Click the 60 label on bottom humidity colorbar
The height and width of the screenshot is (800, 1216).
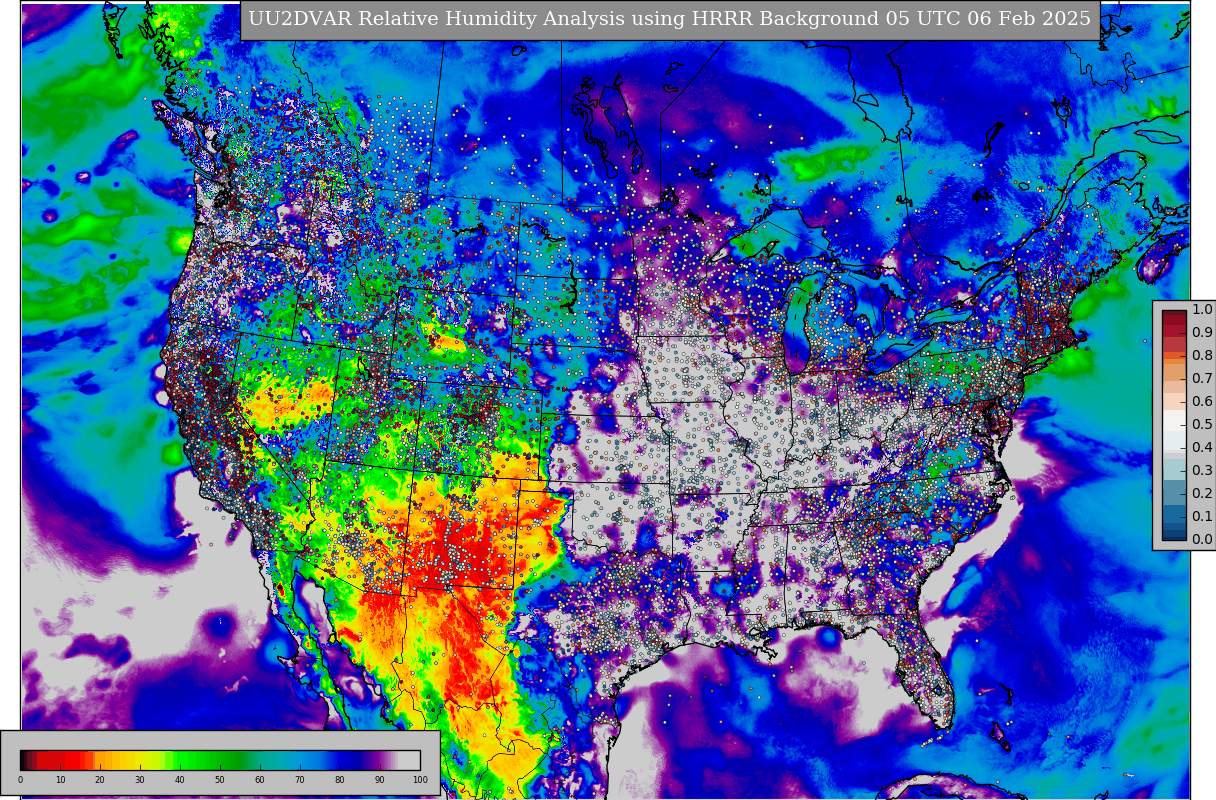point(260,780)
